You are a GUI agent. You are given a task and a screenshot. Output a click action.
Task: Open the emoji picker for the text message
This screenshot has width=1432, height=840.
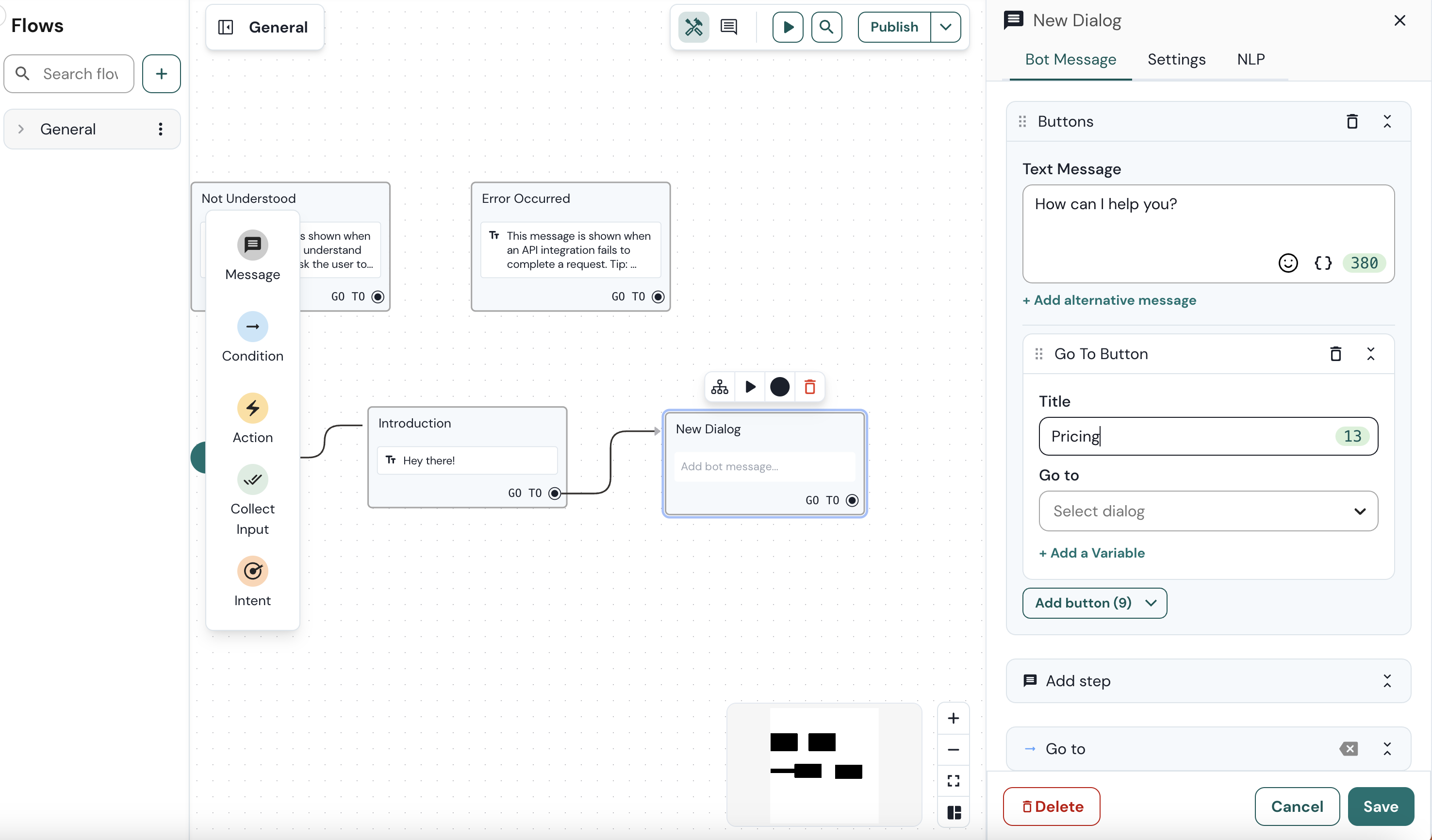[x=1288, y=263]
